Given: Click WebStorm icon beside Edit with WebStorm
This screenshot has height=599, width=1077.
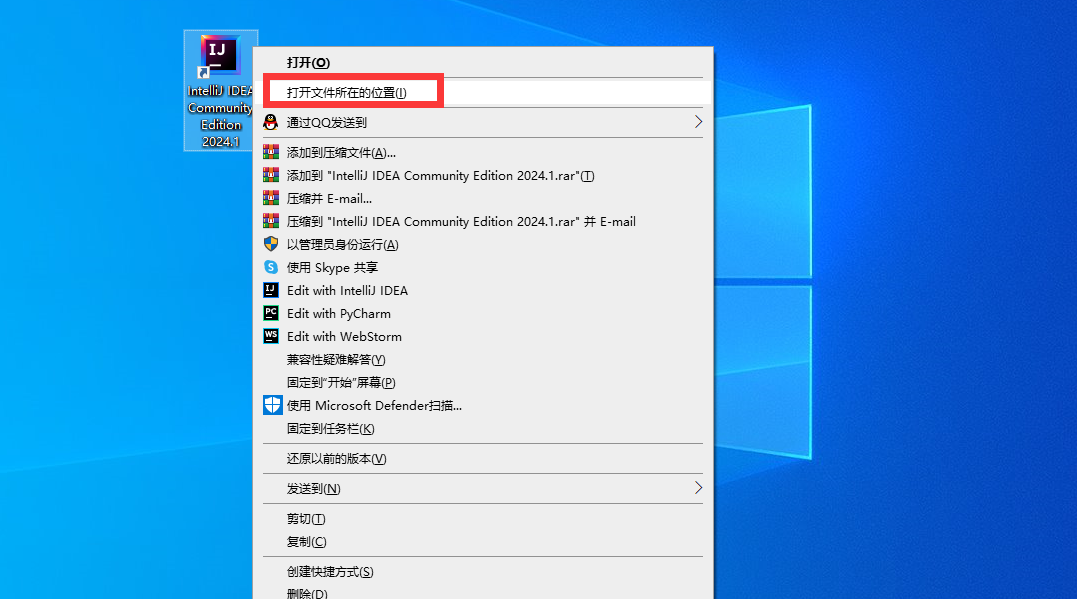Looking at the screenshot, I should point(271,336).
